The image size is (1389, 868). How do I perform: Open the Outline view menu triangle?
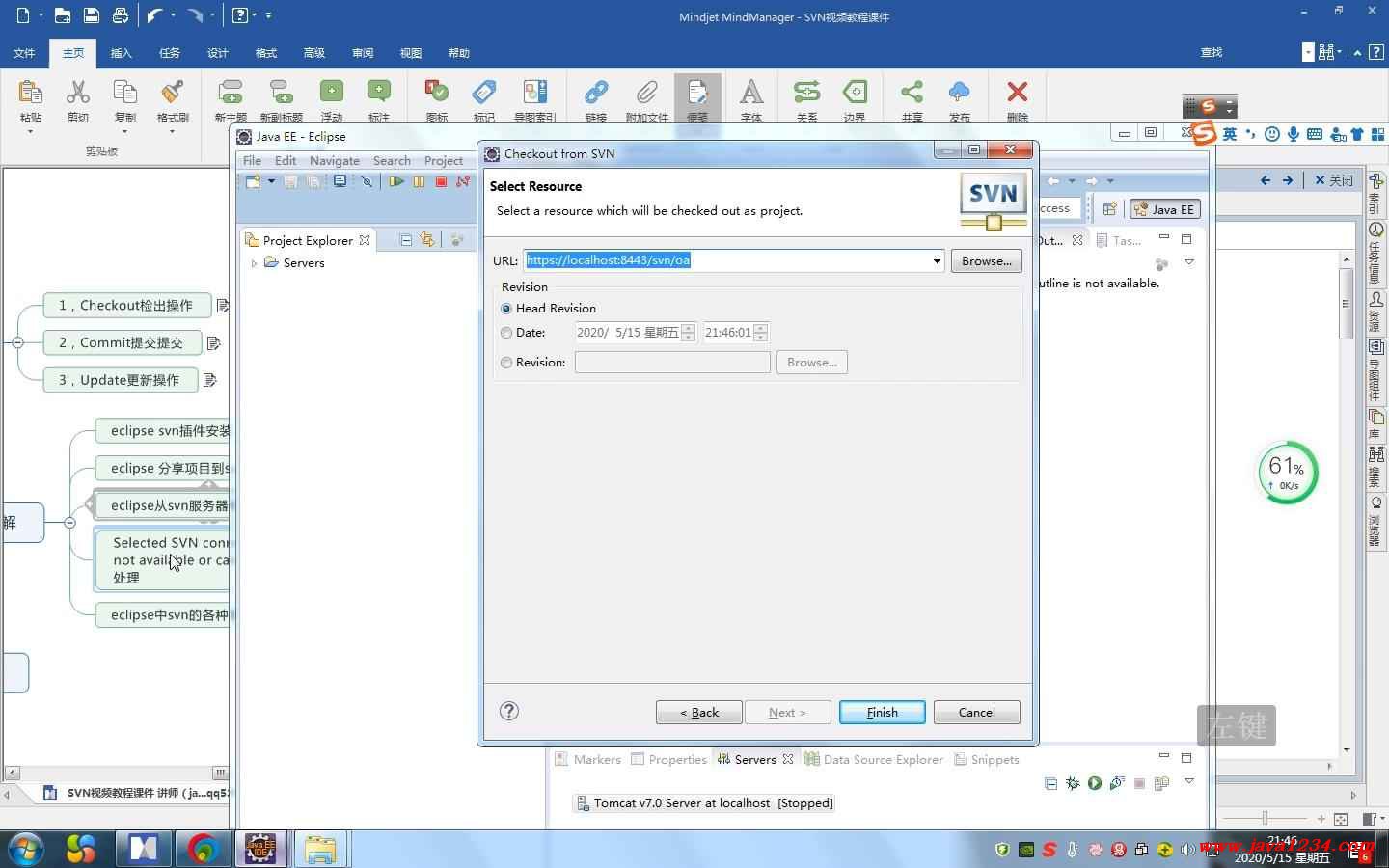1189,262
